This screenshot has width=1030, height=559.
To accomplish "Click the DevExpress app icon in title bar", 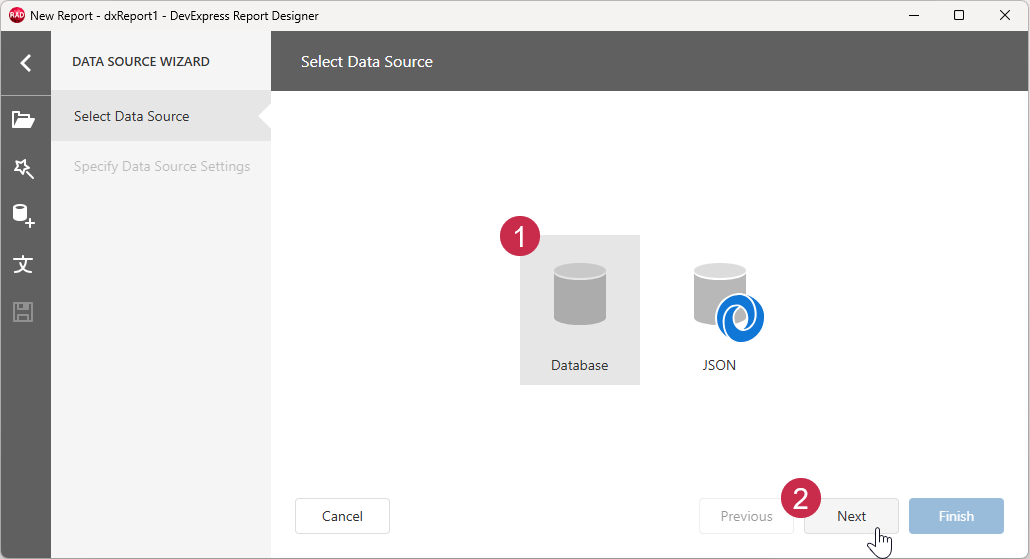I will [x=16, y=15].
